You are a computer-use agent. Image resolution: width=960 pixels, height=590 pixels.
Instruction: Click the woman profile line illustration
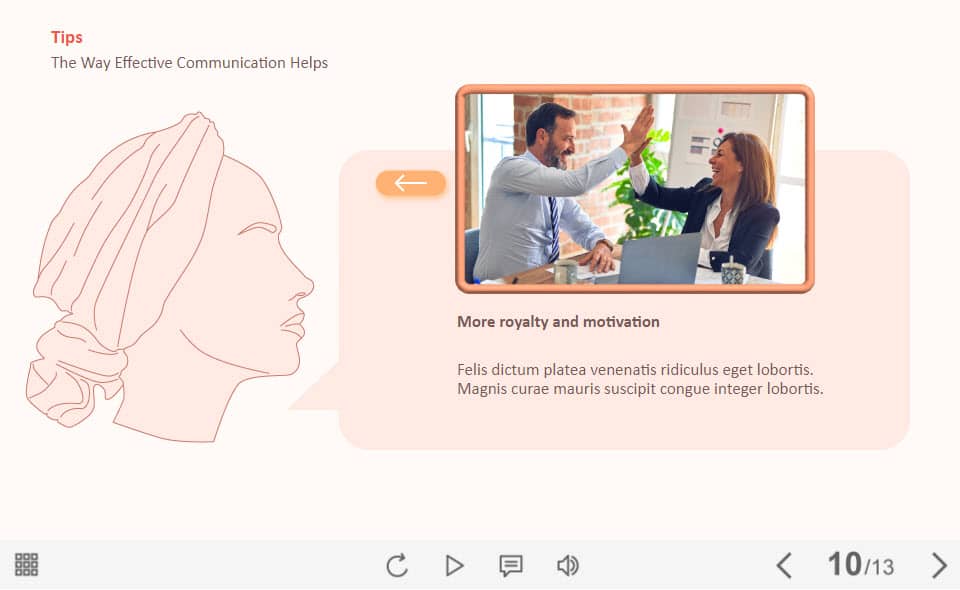170,277
